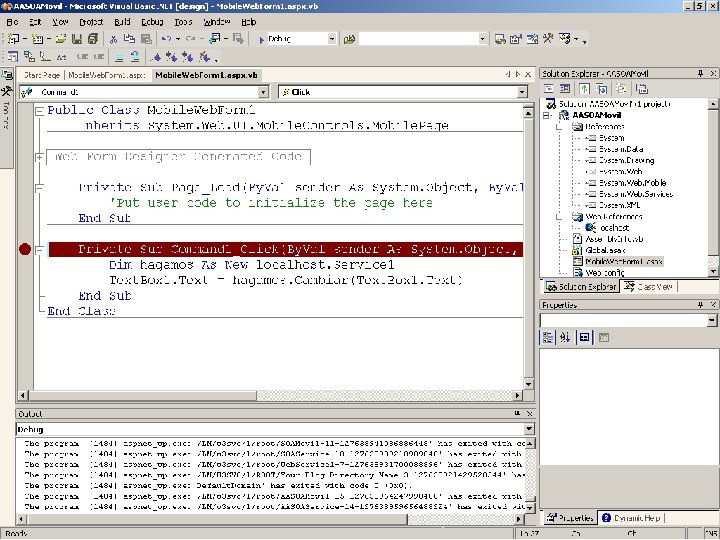The image size is (720, 540).
Task: Click the Alphabetic sort icon in Properties
Action: (566, 337)
